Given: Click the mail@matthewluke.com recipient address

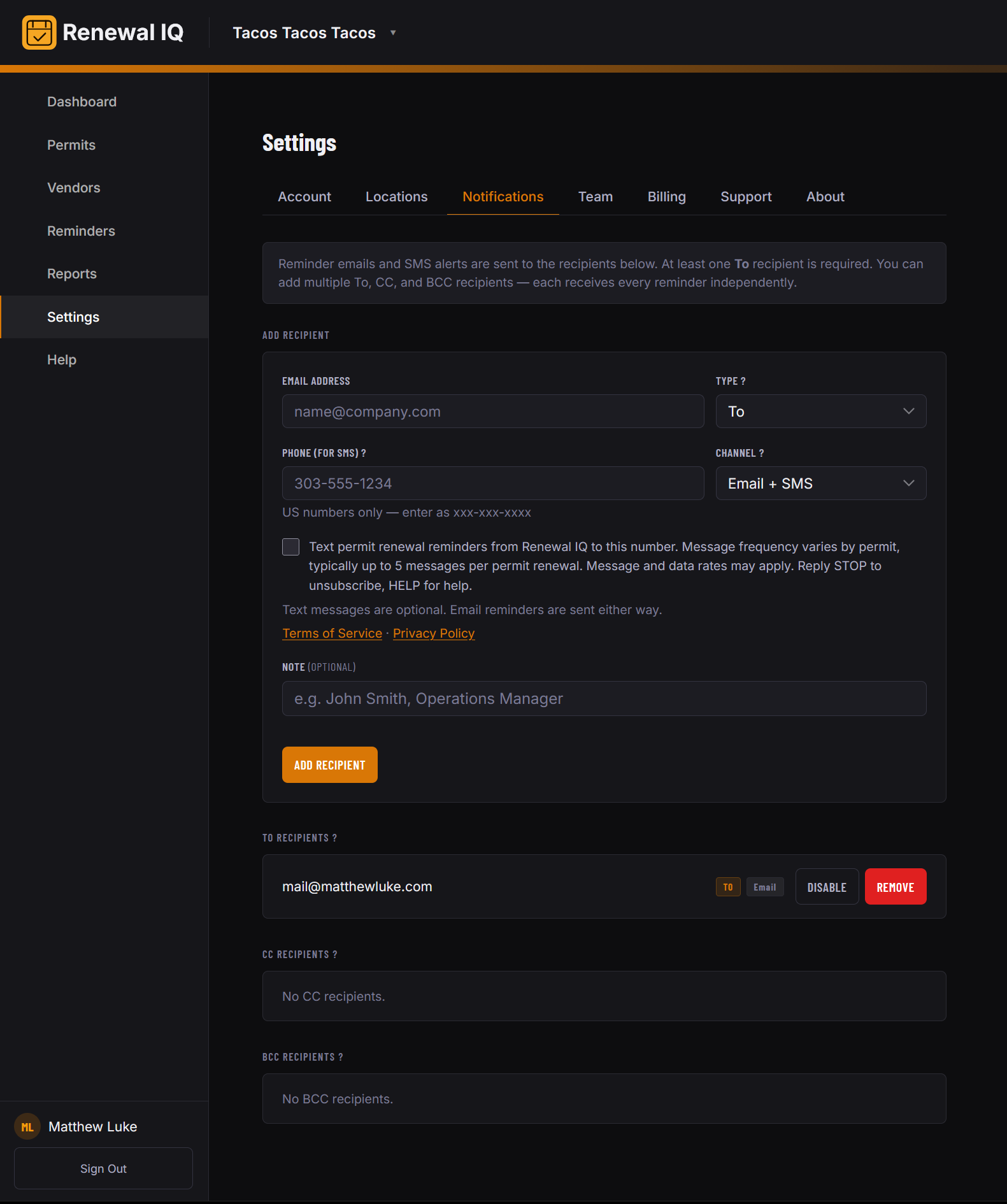Looking at the screenshot, I should point(357,887).
